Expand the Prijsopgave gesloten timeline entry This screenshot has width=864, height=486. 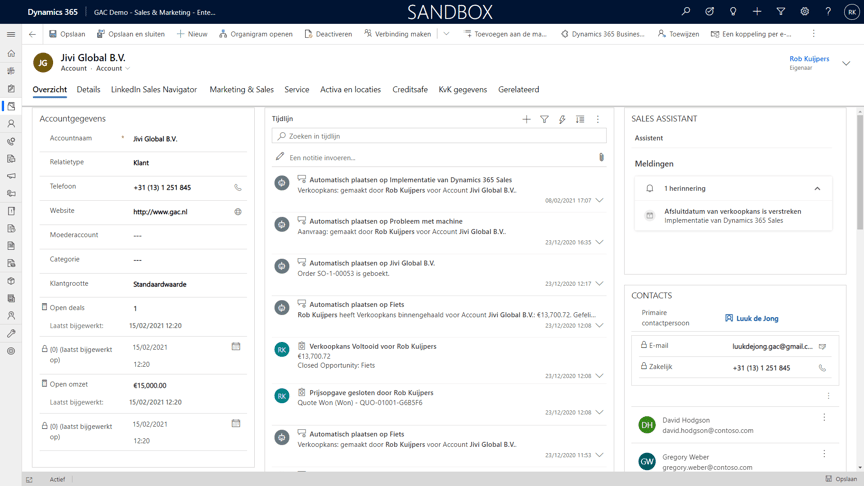(599, 412)
